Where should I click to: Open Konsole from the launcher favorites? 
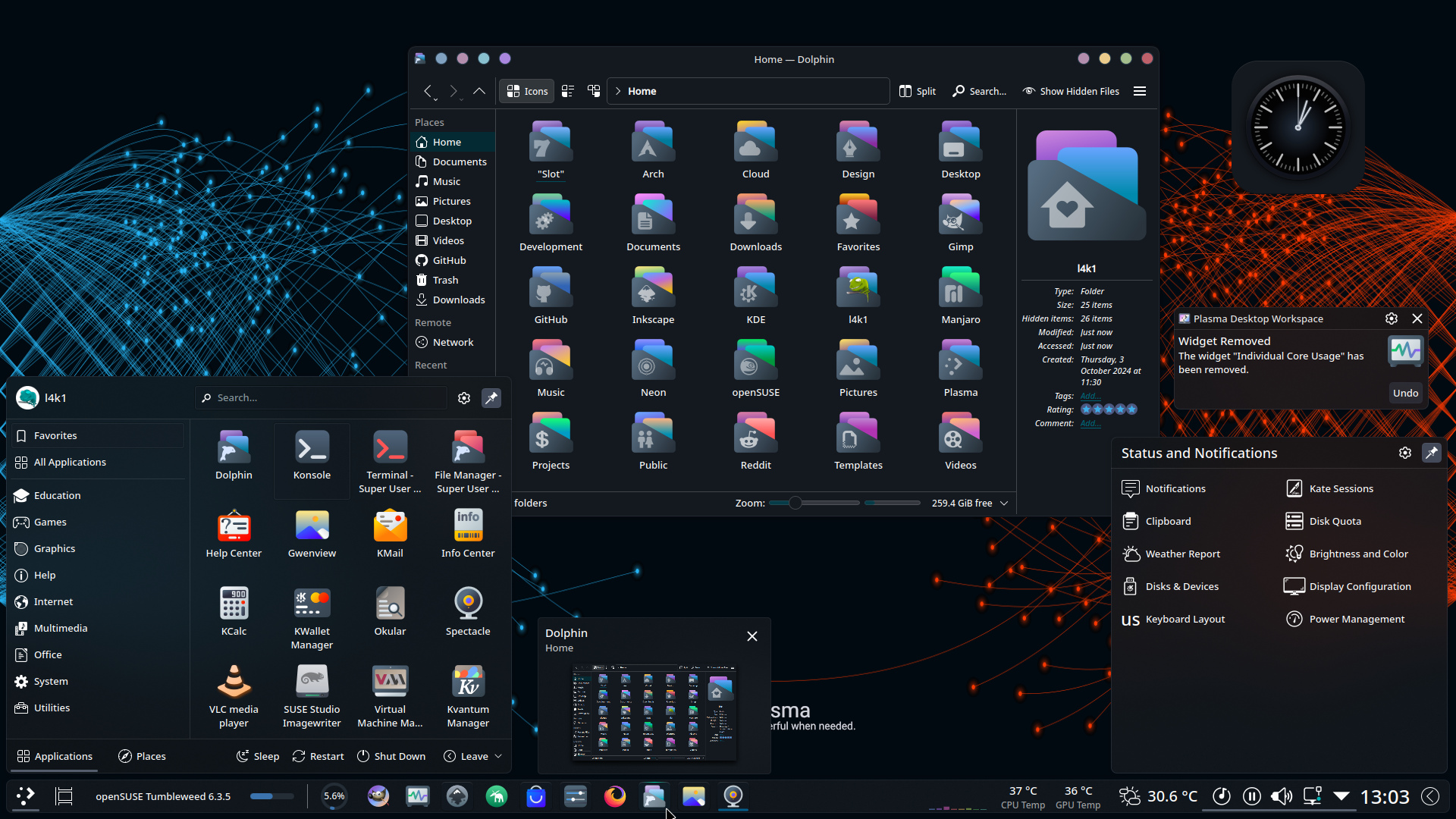(x=311, y=455)
